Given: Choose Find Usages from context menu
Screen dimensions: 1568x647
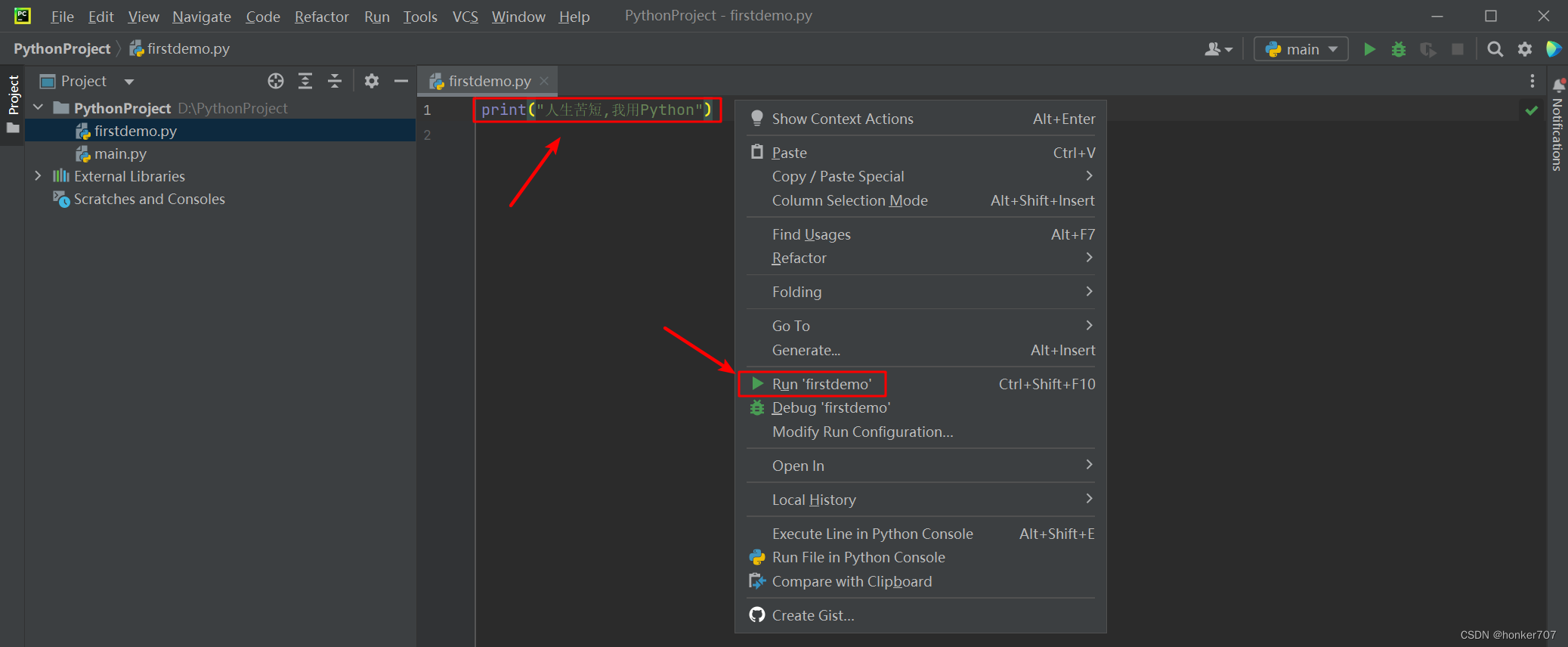Looking at the screenshot, I should click(920, 234).
